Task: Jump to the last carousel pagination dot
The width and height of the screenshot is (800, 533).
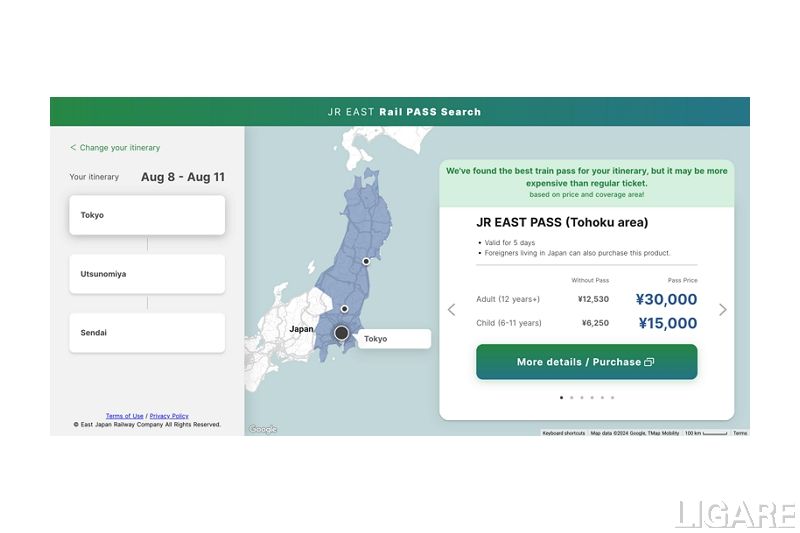Action: pos(612,397)
